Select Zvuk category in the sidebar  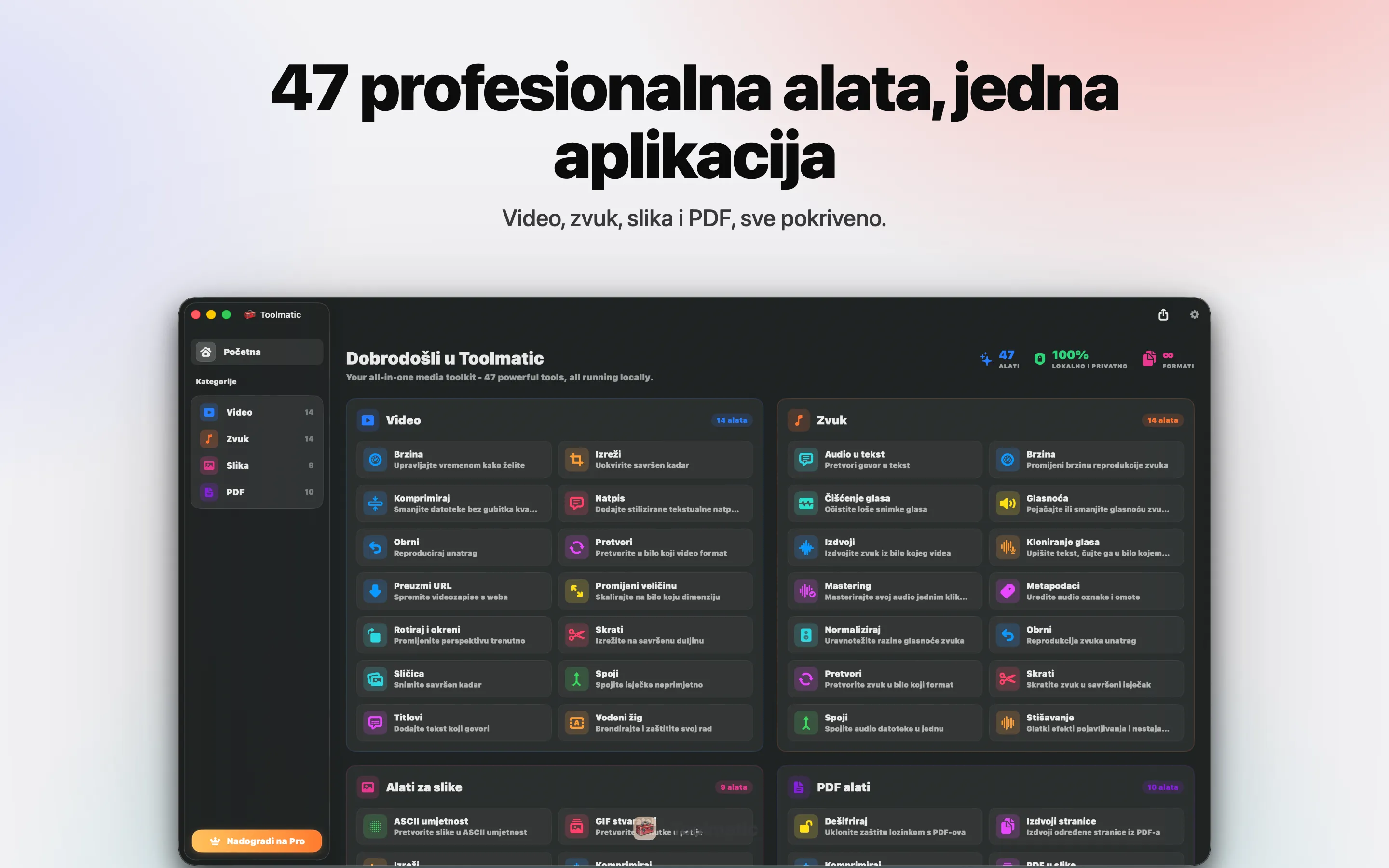point(257,439)
